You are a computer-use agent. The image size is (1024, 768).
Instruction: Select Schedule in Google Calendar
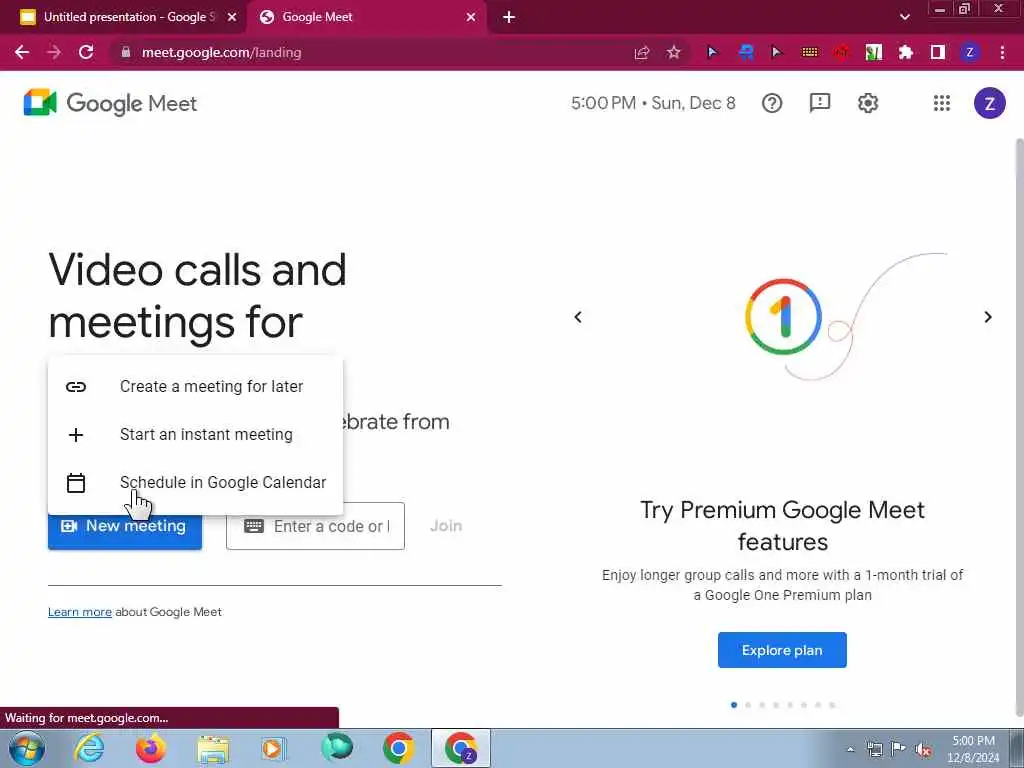coord(195,483)
